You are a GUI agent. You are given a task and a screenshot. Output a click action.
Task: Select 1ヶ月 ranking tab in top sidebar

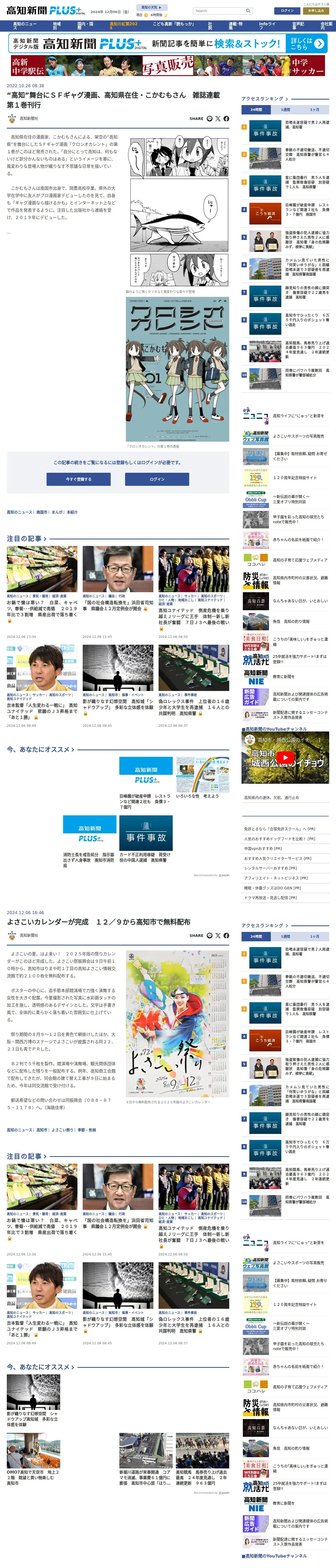coord(315,109)
